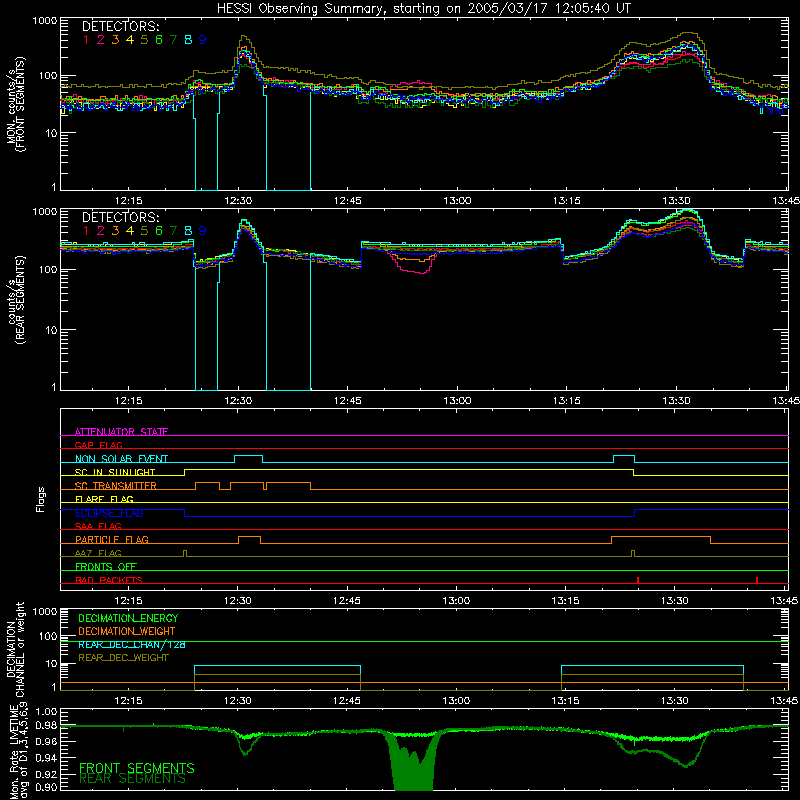Click DETECTORS: legend heading in front segments plot
The width and height of the screenshot is (800, 800).
click(x=121, y=26)
